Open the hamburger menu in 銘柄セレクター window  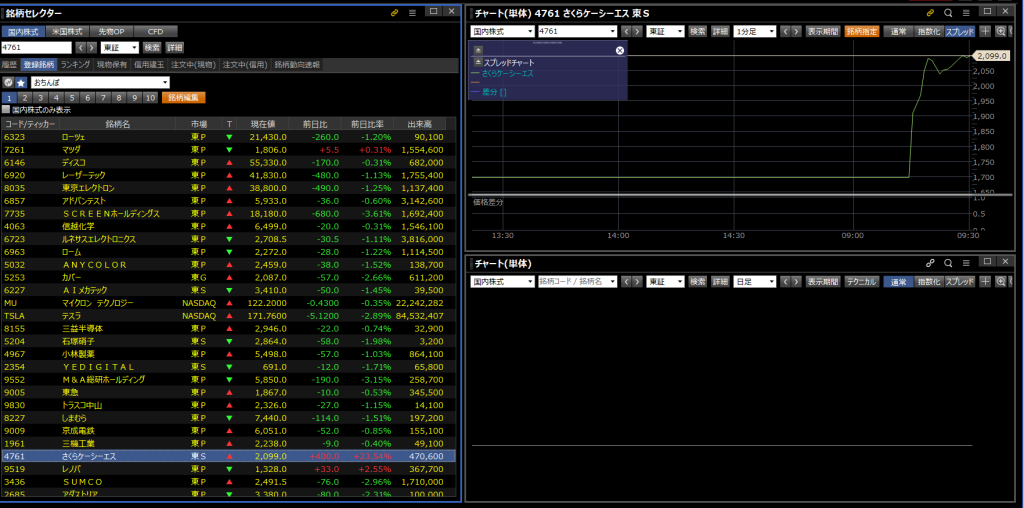(412, 12)
